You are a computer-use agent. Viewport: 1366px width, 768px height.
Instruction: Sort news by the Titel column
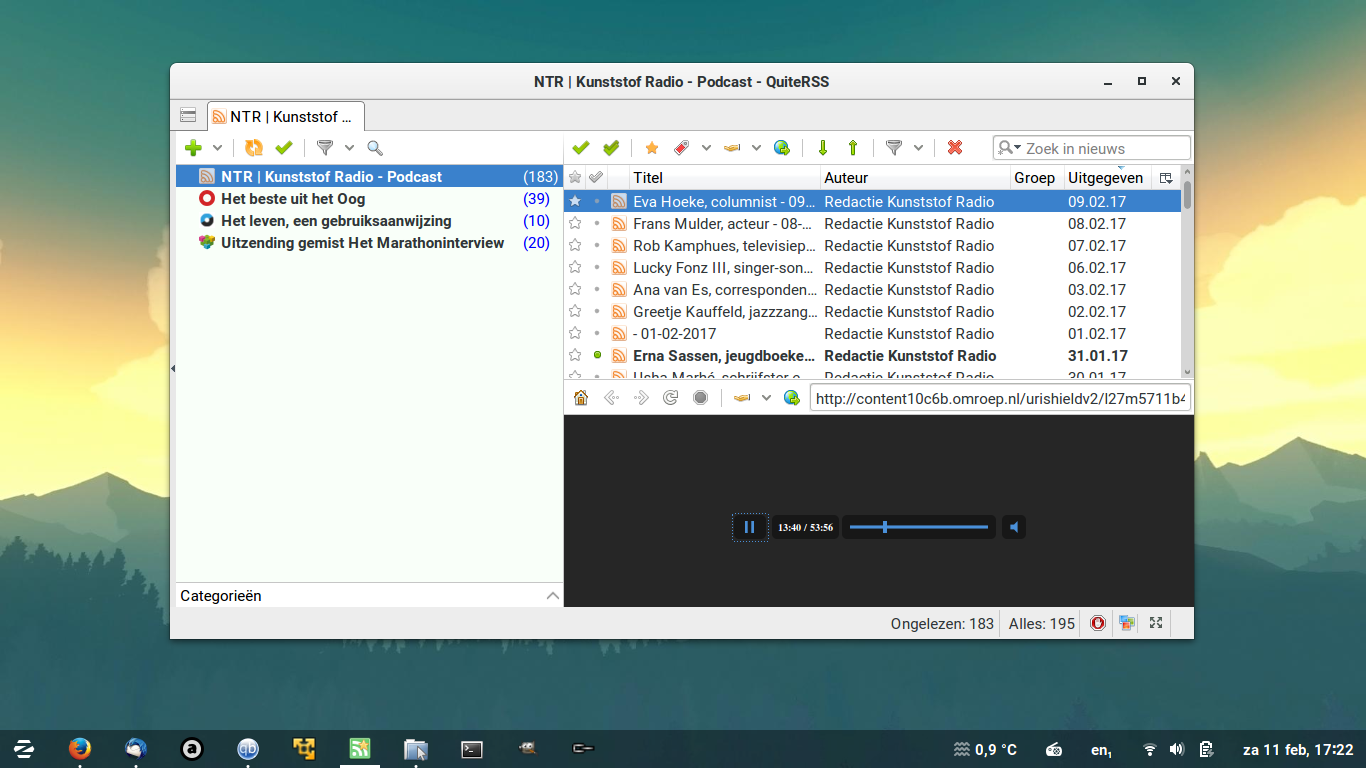pos(724,178)
